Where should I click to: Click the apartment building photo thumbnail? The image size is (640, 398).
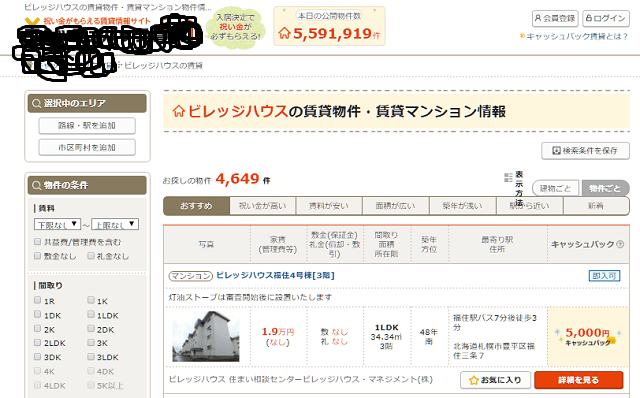coord(206,336)
